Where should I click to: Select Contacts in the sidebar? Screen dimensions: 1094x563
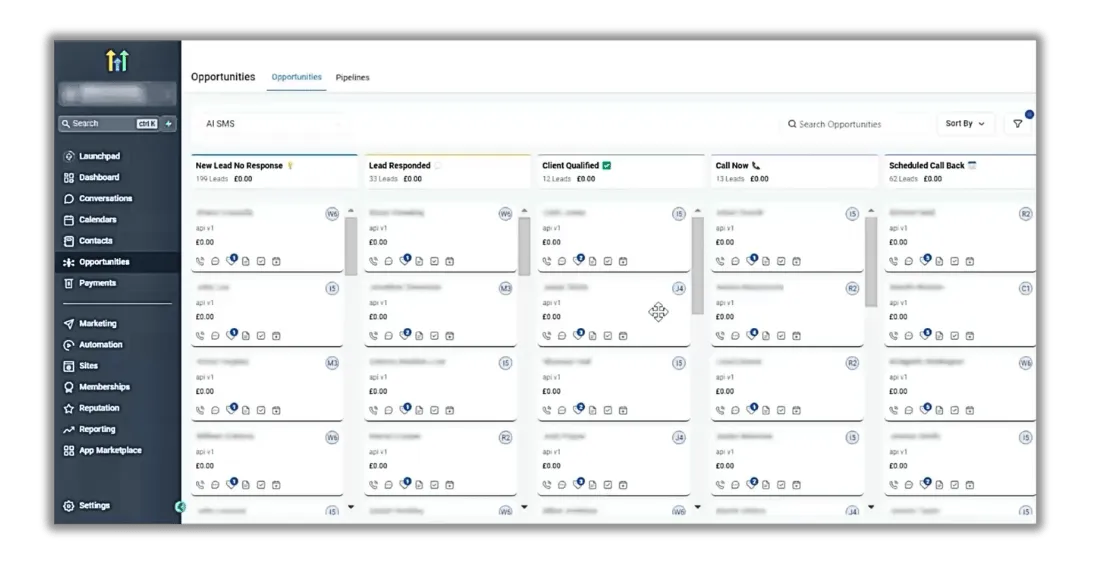(x=88, y=241)
